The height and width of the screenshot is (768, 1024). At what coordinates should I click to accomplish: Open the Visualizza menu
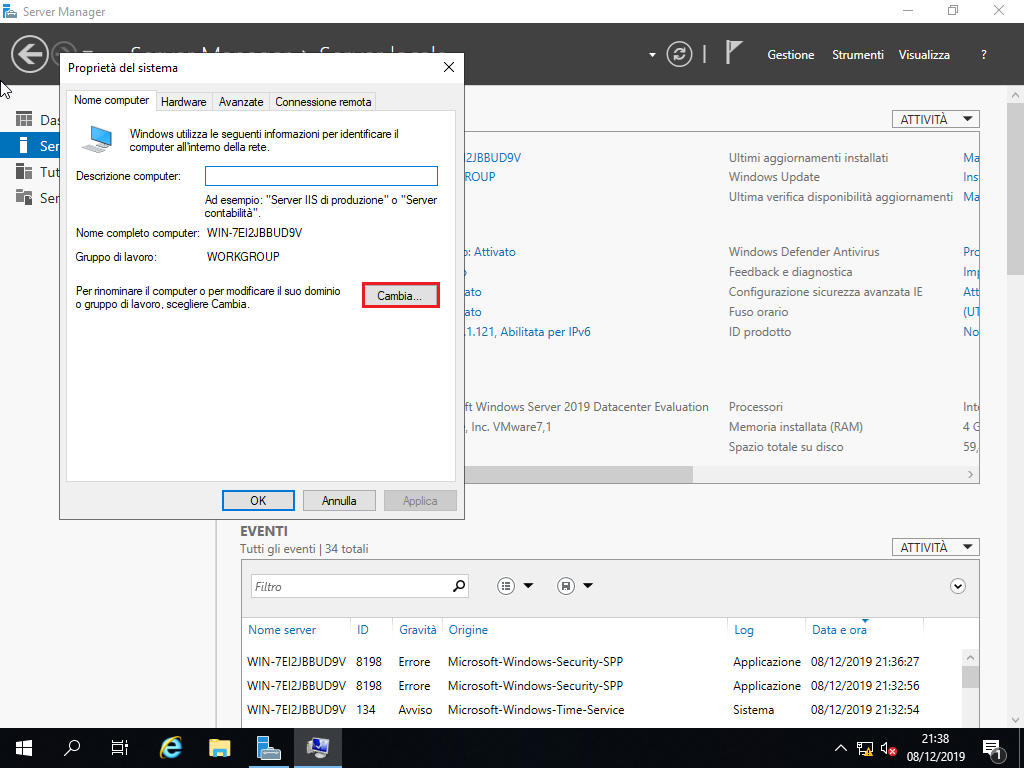924,55
